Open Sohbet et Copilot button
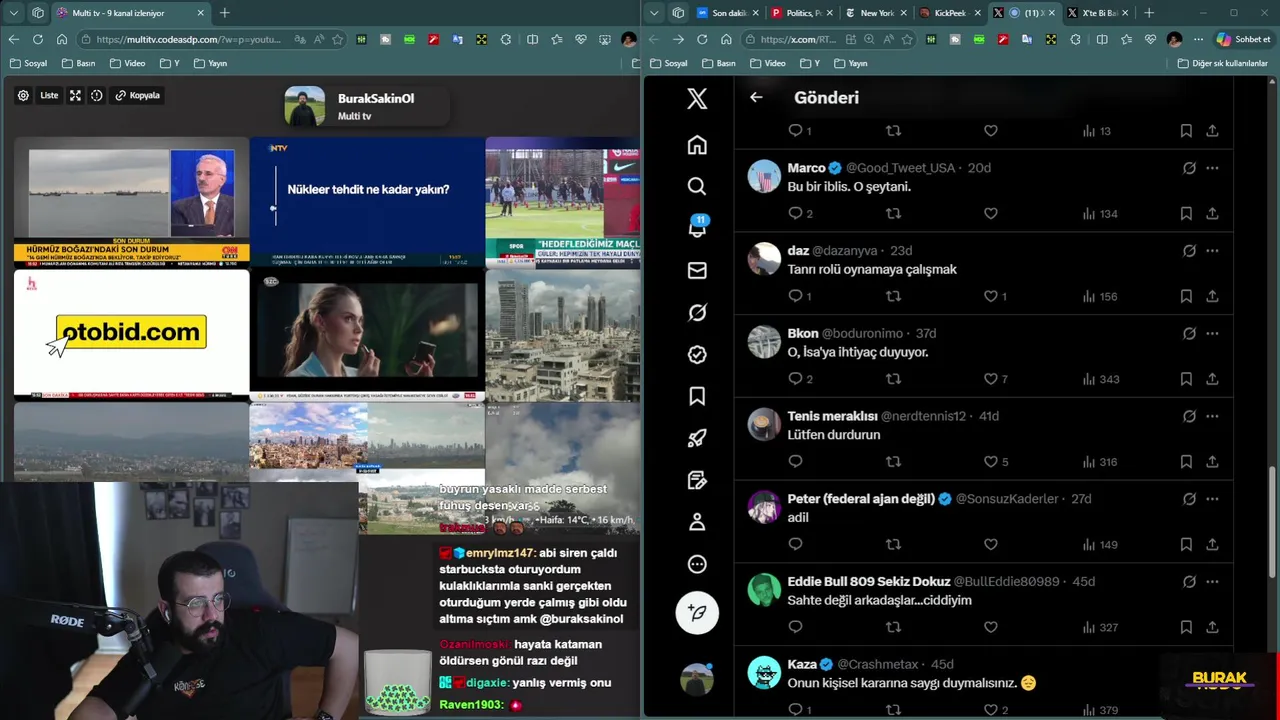The width and height of the screenshot is (1280, 720). (1243, 39)
